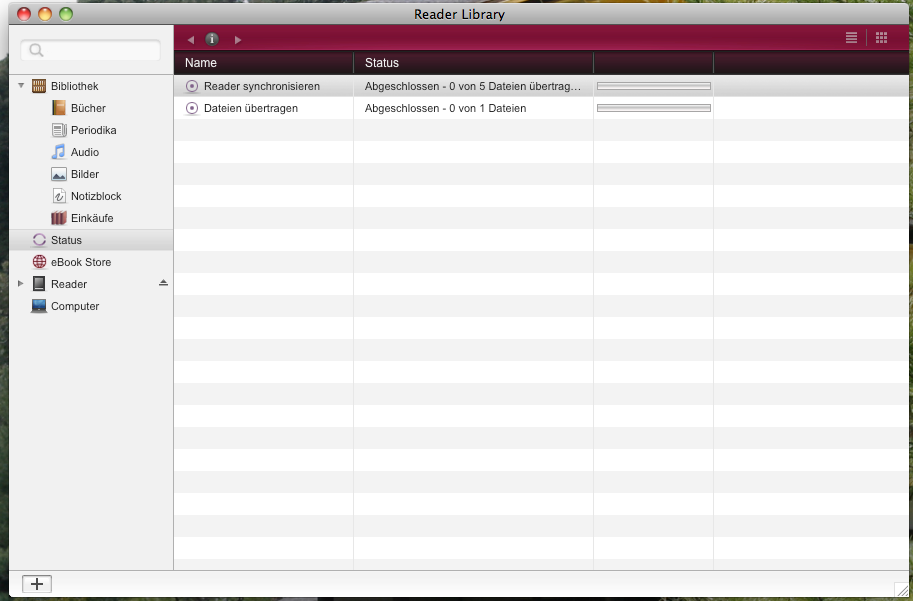
Task: Switch to thumbnail grid view
Action: (881, 38)
